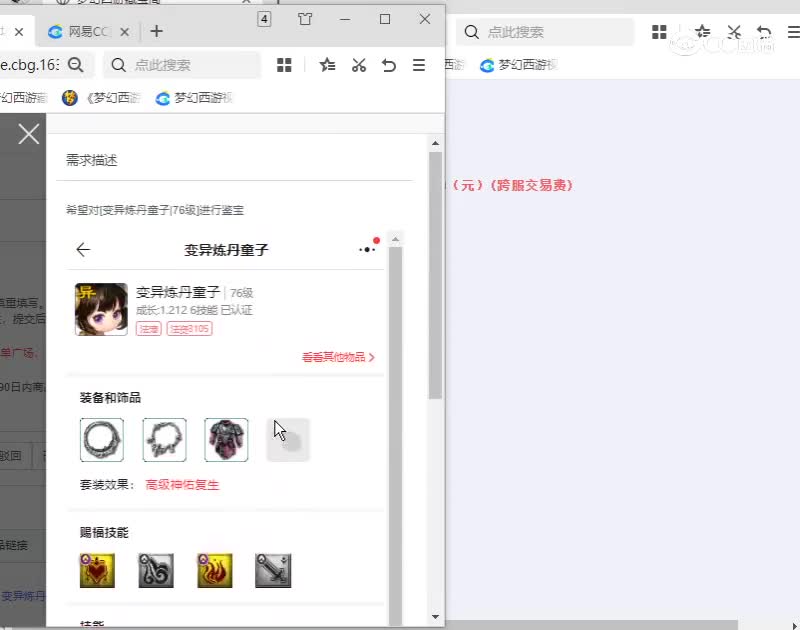This screenshot has width=800, height=630.
Task: Click the 需求描述 heading
Action: [x=92, y=160]
